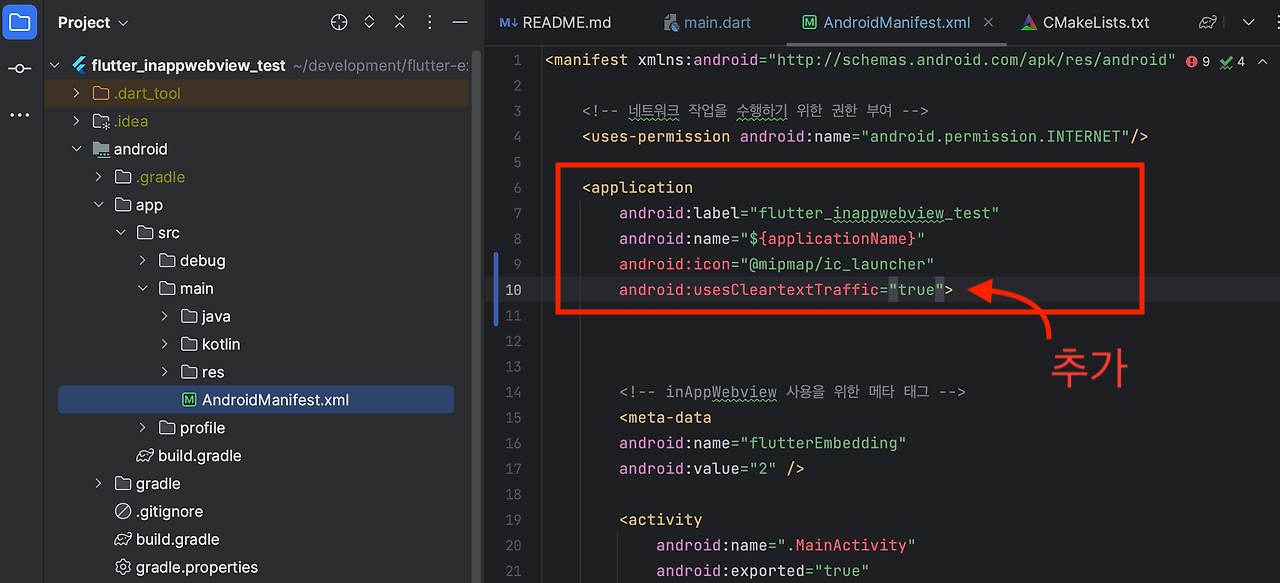The image size is (1280, 583).
Task: Open the Project tool window icon
Action: [20, 21]
